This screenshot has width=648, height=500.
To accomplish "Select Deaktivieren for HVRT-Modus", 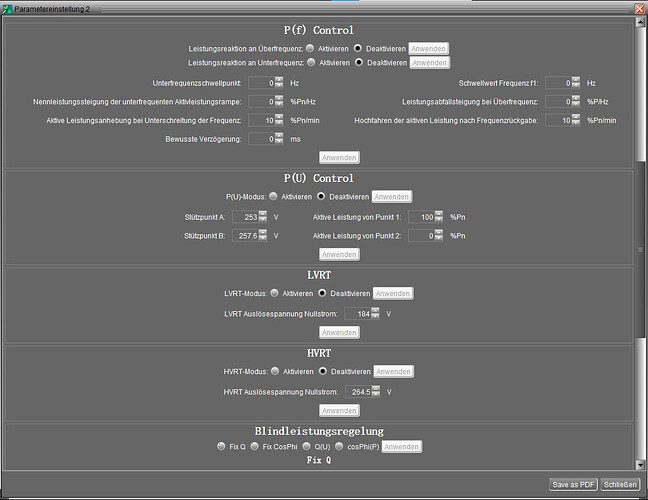I will coord(323,371).
